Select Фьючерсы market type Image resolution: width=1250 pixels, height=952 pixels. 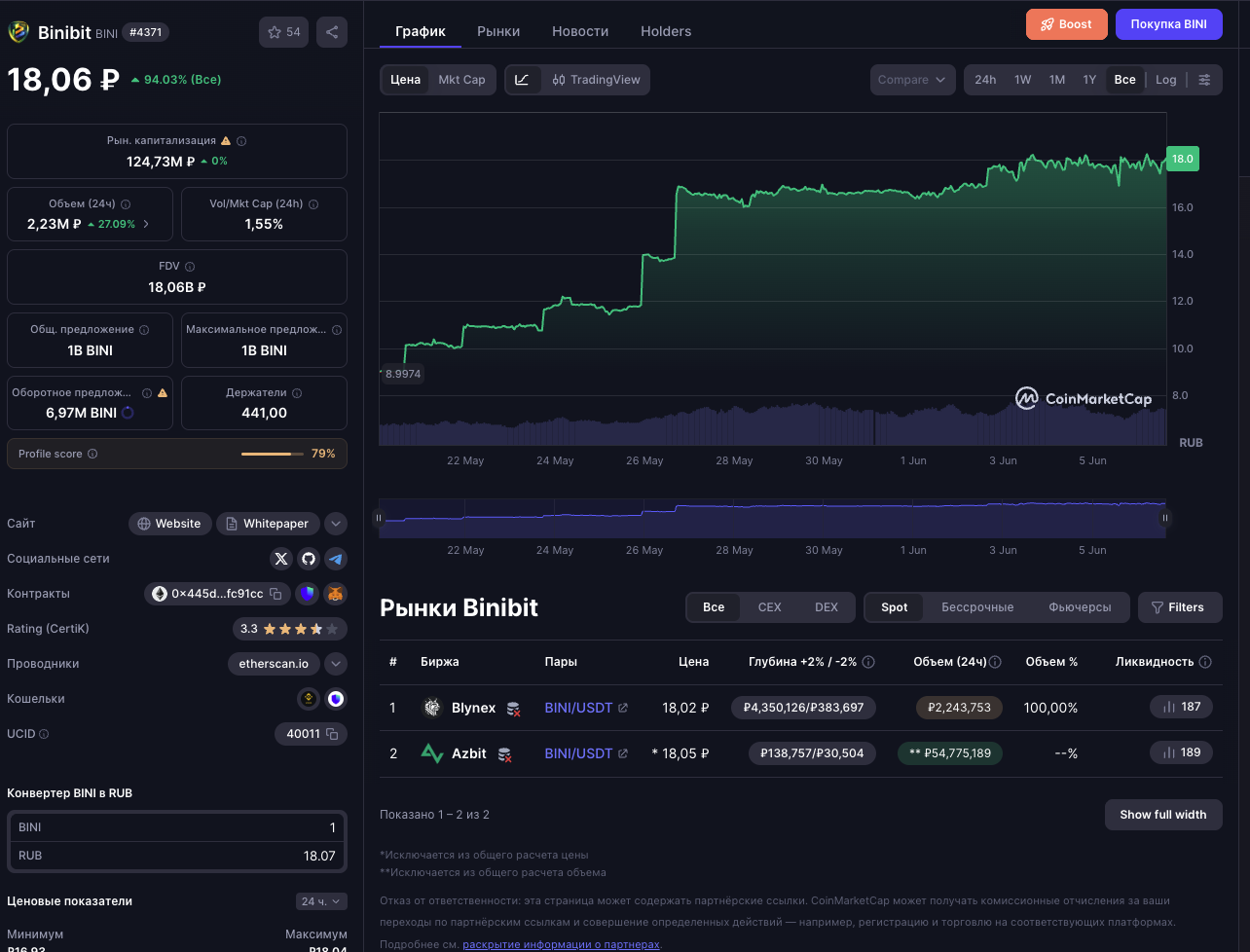coord(1080,607)
